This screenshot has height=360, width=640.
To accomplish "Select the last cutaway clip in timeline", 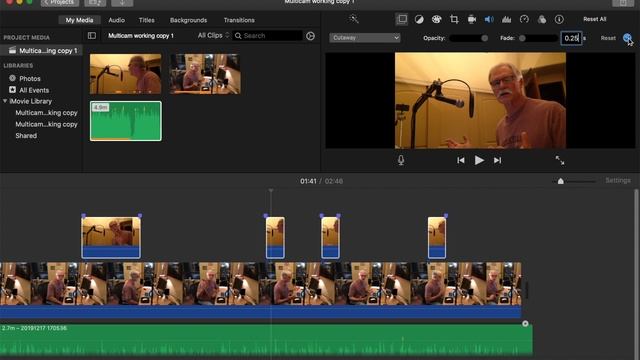I will click(x=437, y=238).
